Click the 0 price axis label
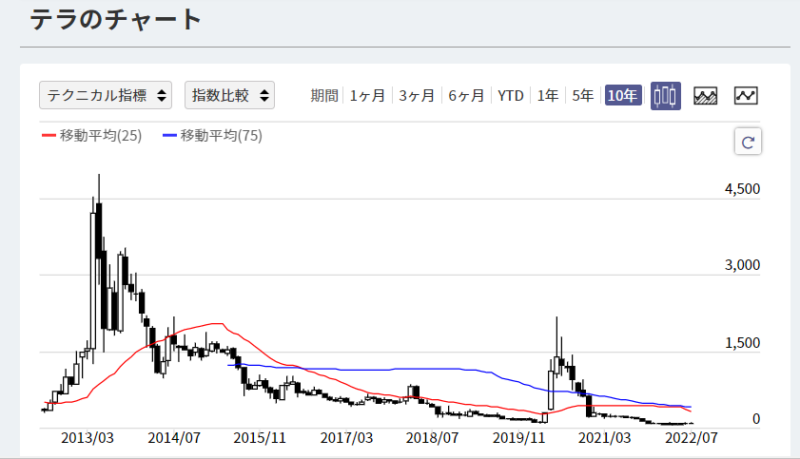This screenshot has height=459, width=800. click(756, 419)
